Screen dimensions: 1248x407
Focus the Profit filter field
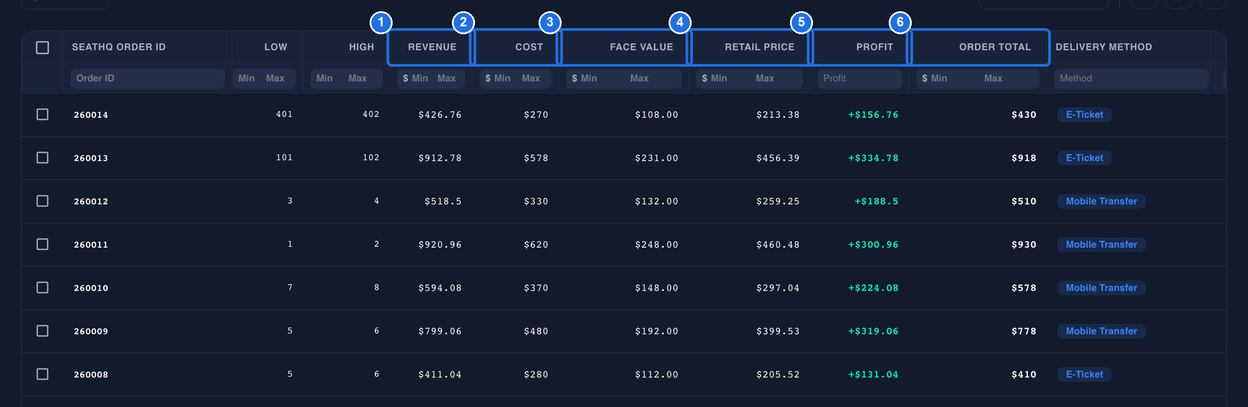(x=860, y=78)
